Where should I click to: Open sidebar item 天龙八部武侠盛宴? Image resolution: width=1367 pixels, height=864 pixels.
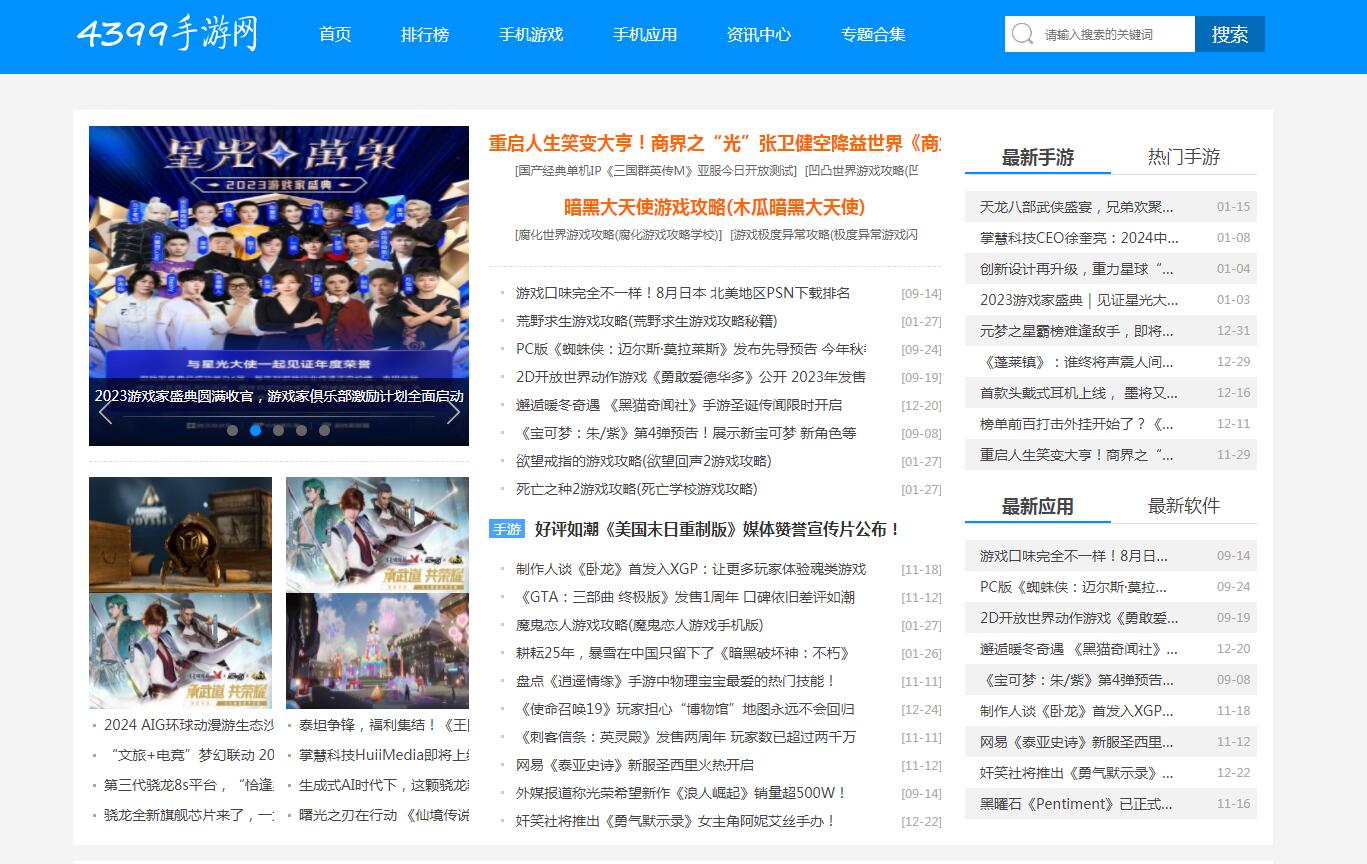[1077, 207]
